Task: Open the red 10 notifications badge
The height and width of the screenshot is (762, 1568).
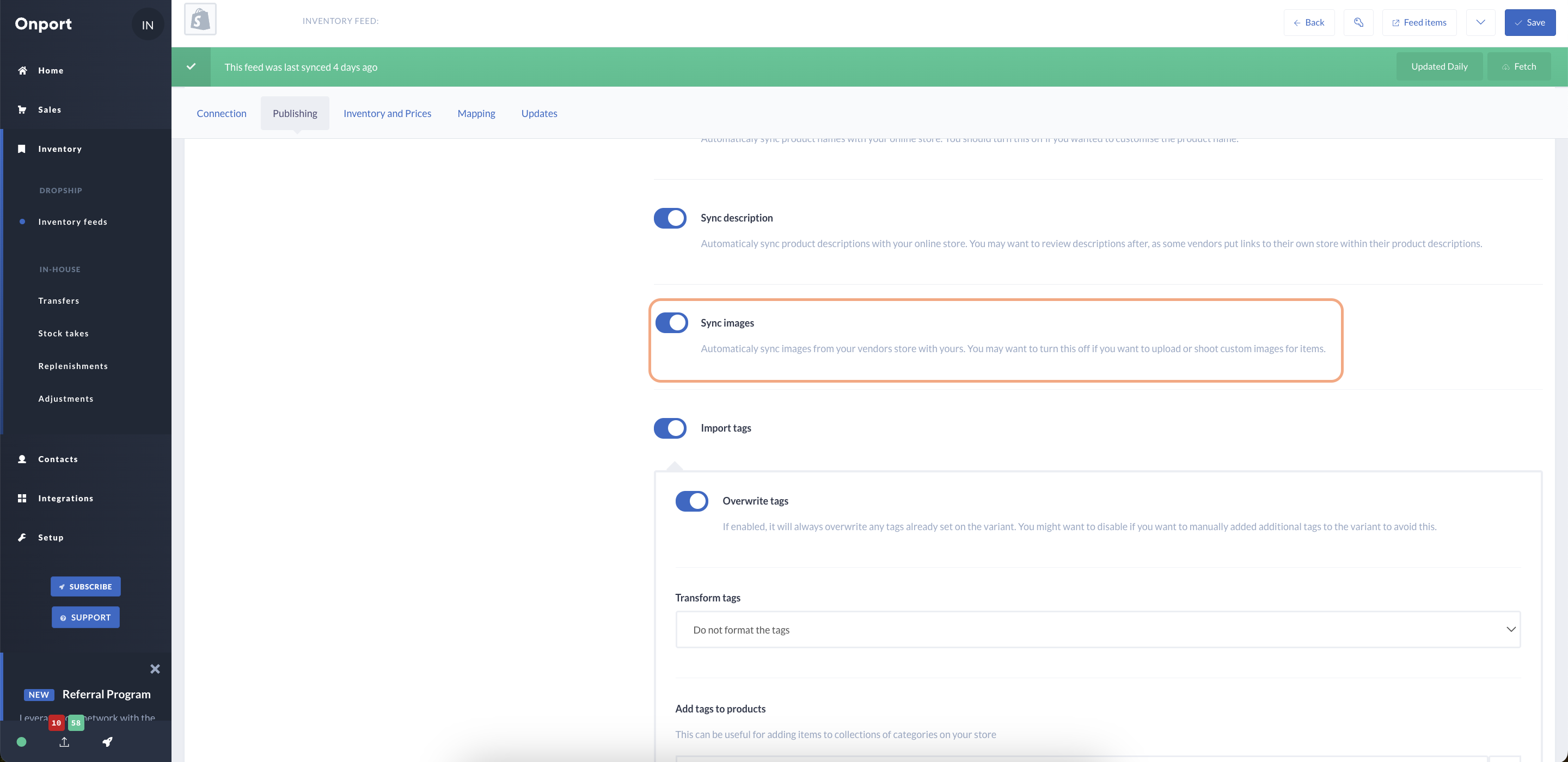Action: point(56,722)
